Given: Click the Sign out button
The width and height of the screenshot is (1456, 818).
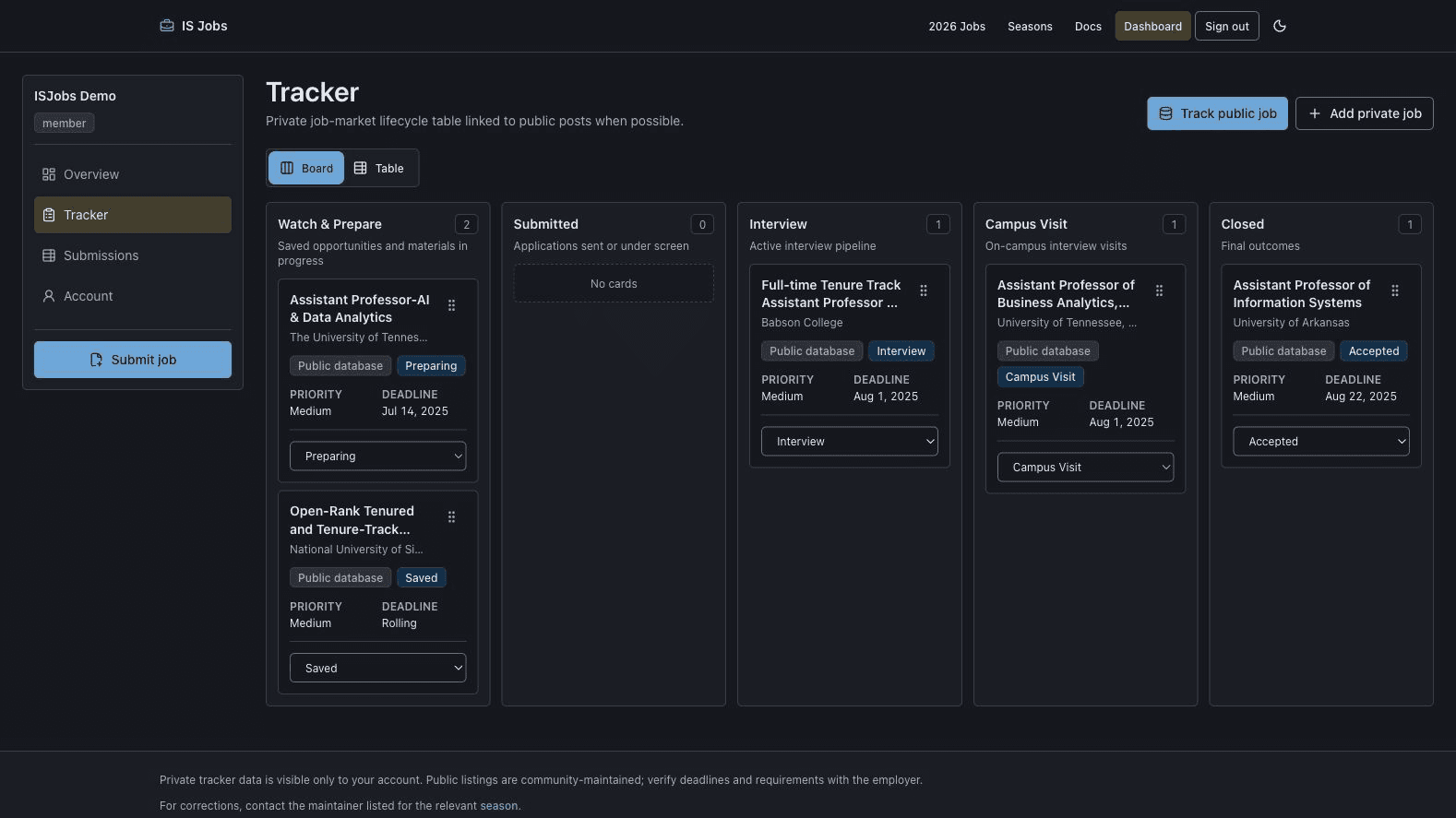Looking at the screenshot, I should tap(1226, 26).
